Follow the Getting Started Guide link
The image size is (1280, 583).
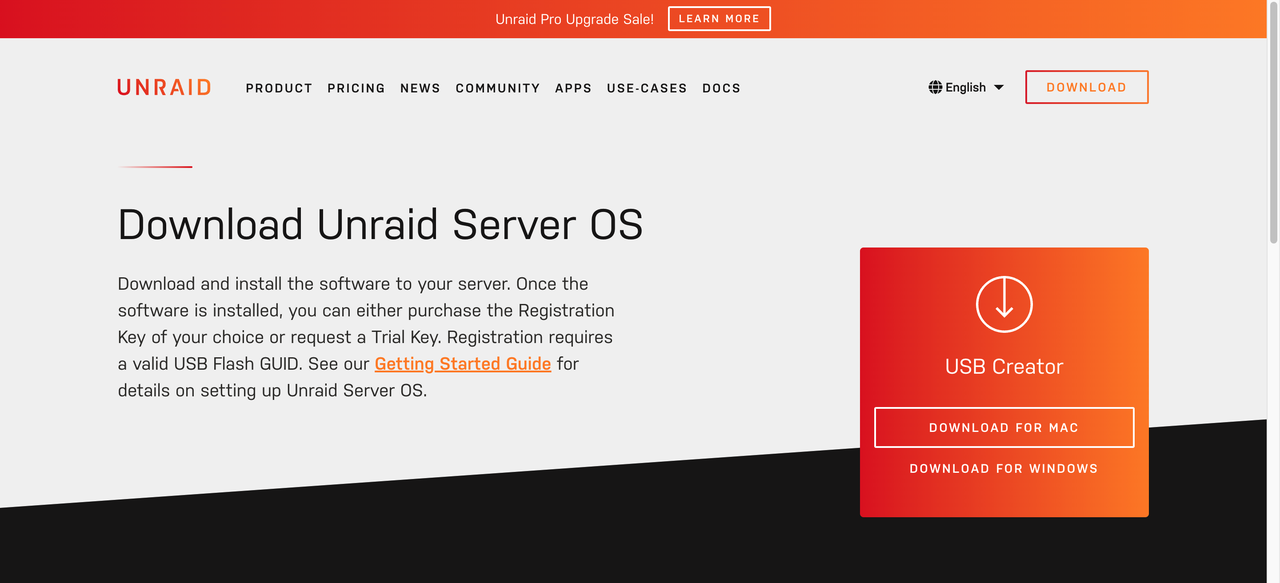tap(462, 364)
